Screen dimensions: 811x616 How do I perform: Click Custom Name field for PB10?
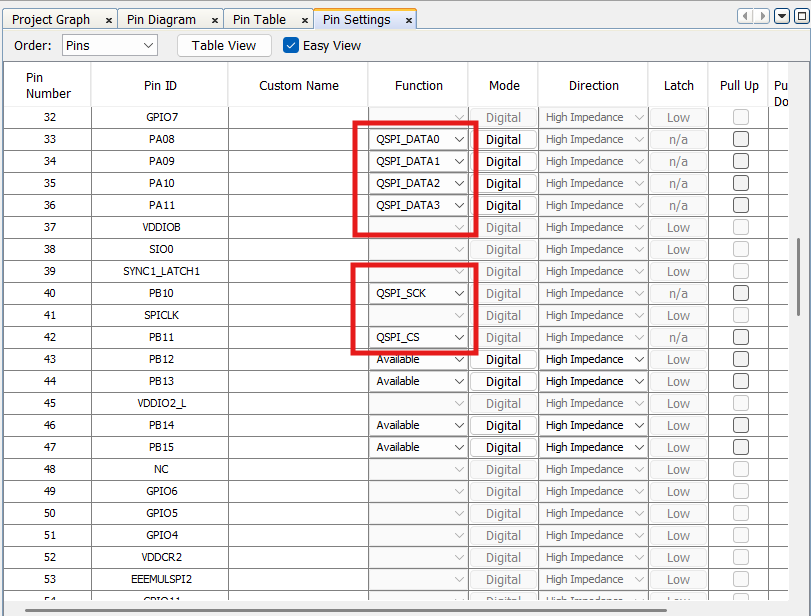(298, 293)
